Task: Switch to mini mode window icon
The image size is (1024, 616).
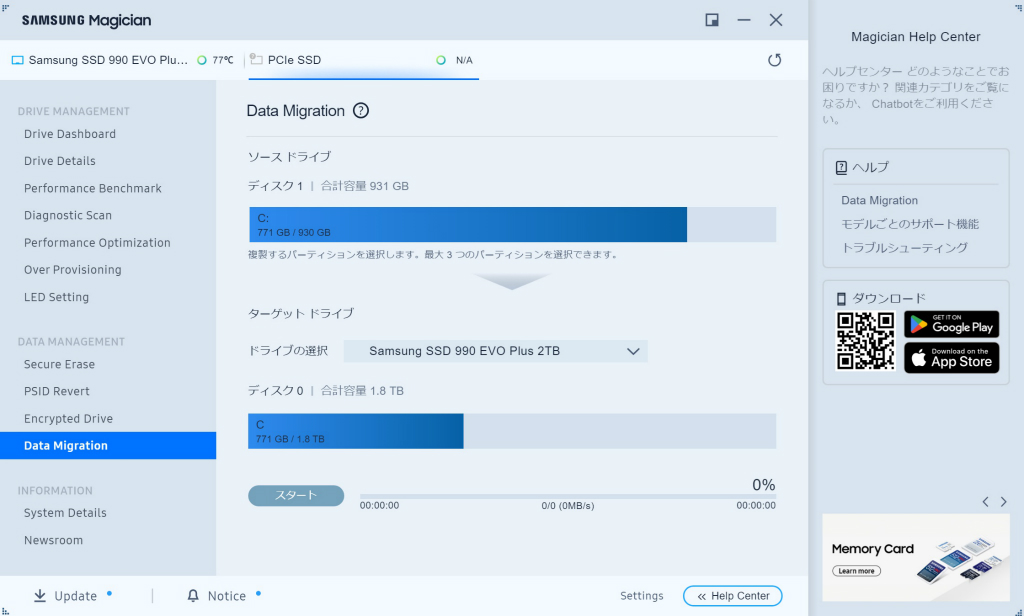Action: coord(712,20)
